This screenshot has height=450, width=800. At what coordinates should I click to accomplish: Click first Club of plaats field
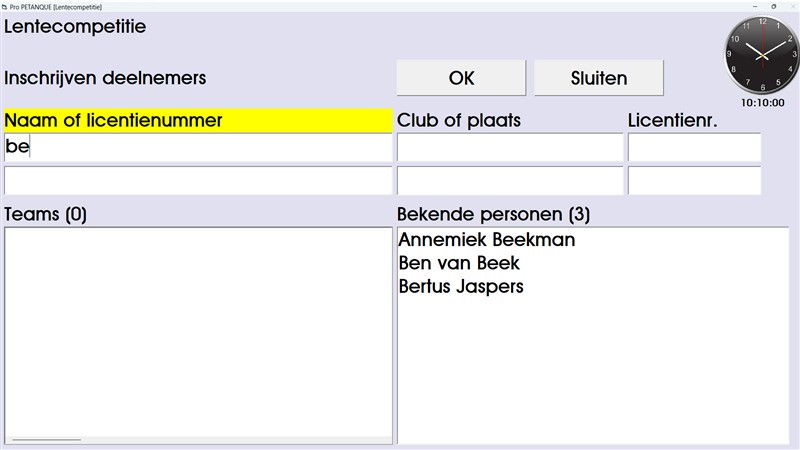509,147
